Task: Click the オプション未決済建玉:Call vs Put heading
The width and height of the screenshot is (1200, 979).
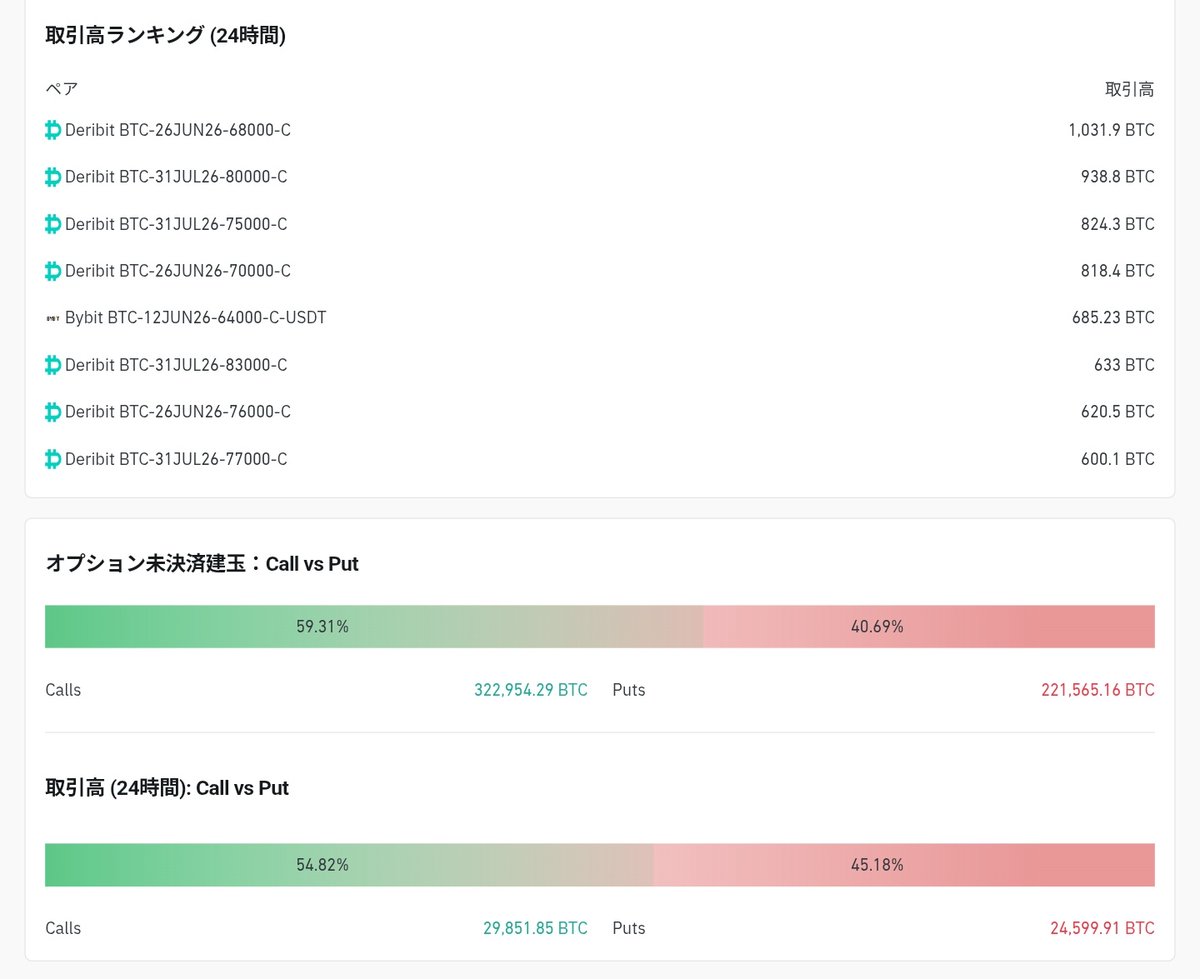Action: point(202,564)
